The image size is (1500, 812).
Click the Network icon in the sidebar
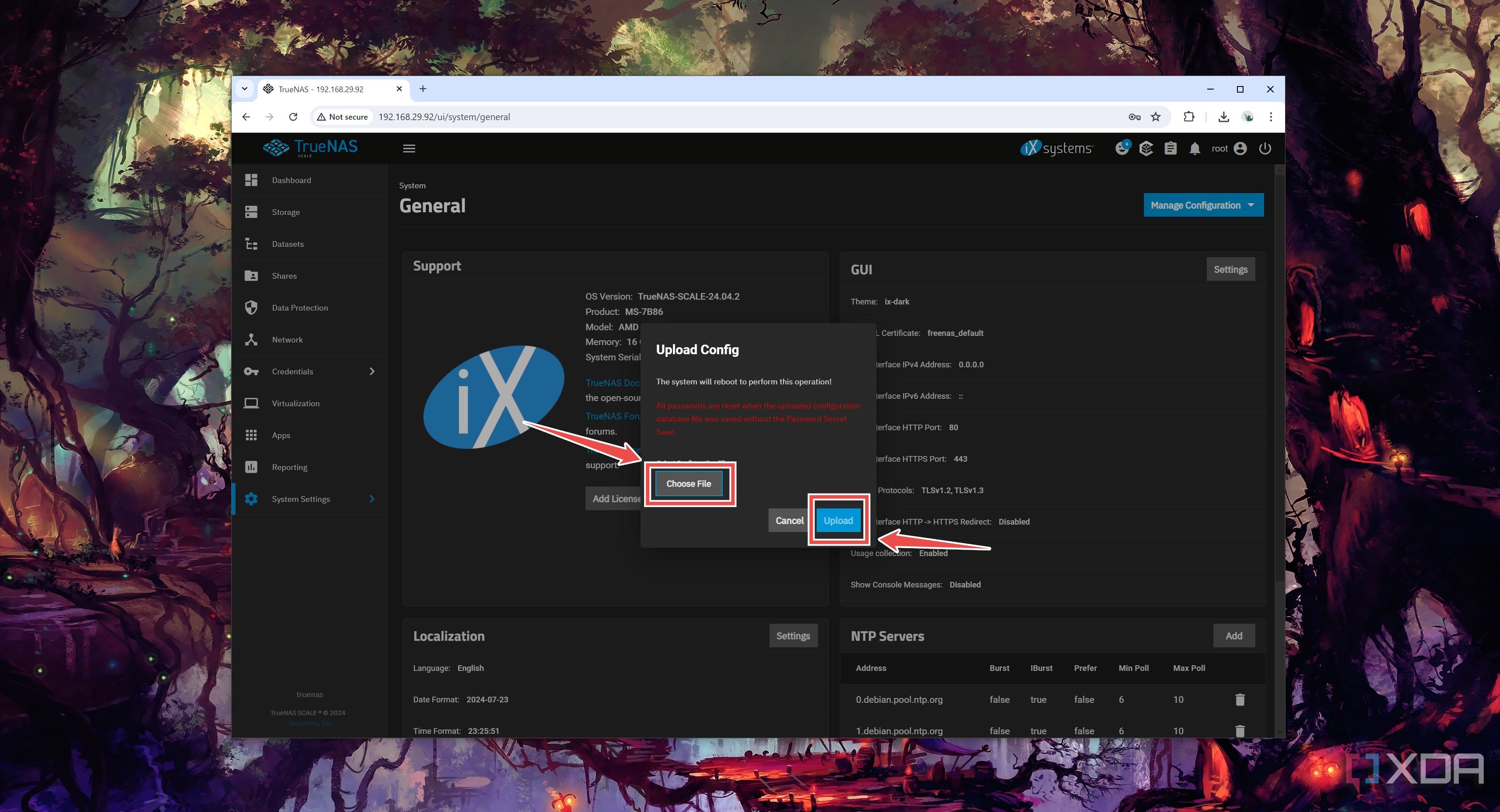pyautogui.click(x=252, y=339)
